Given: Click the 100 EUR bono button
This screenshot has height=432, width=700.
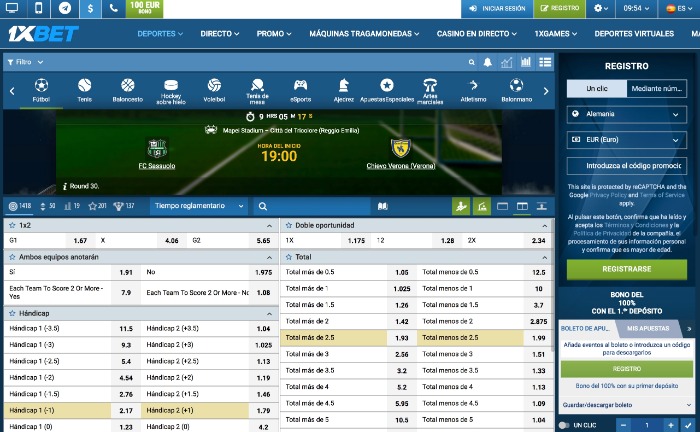Looking at the screenshot, I should (145, 8).
